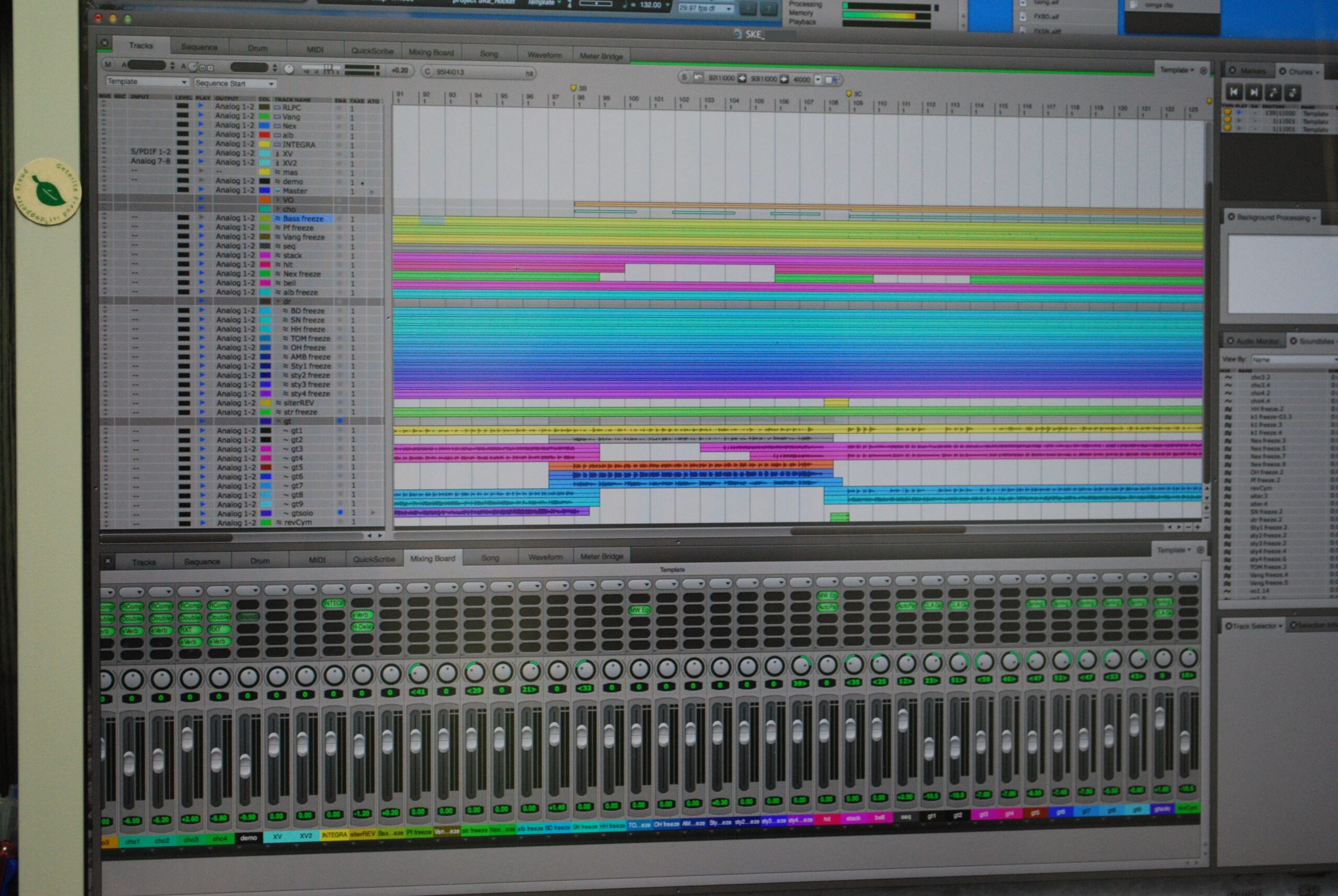This screenshot has width=1338, height=896.
Task: Click the fourth Chunks control button
Action: click(1293, 93)
